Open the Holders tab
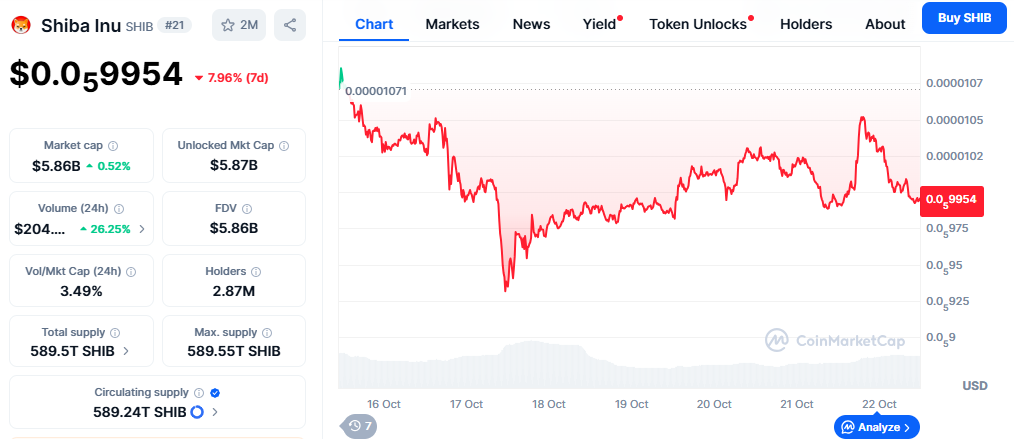The width and height of the screenshot is (1014, 439). [805, 24]
